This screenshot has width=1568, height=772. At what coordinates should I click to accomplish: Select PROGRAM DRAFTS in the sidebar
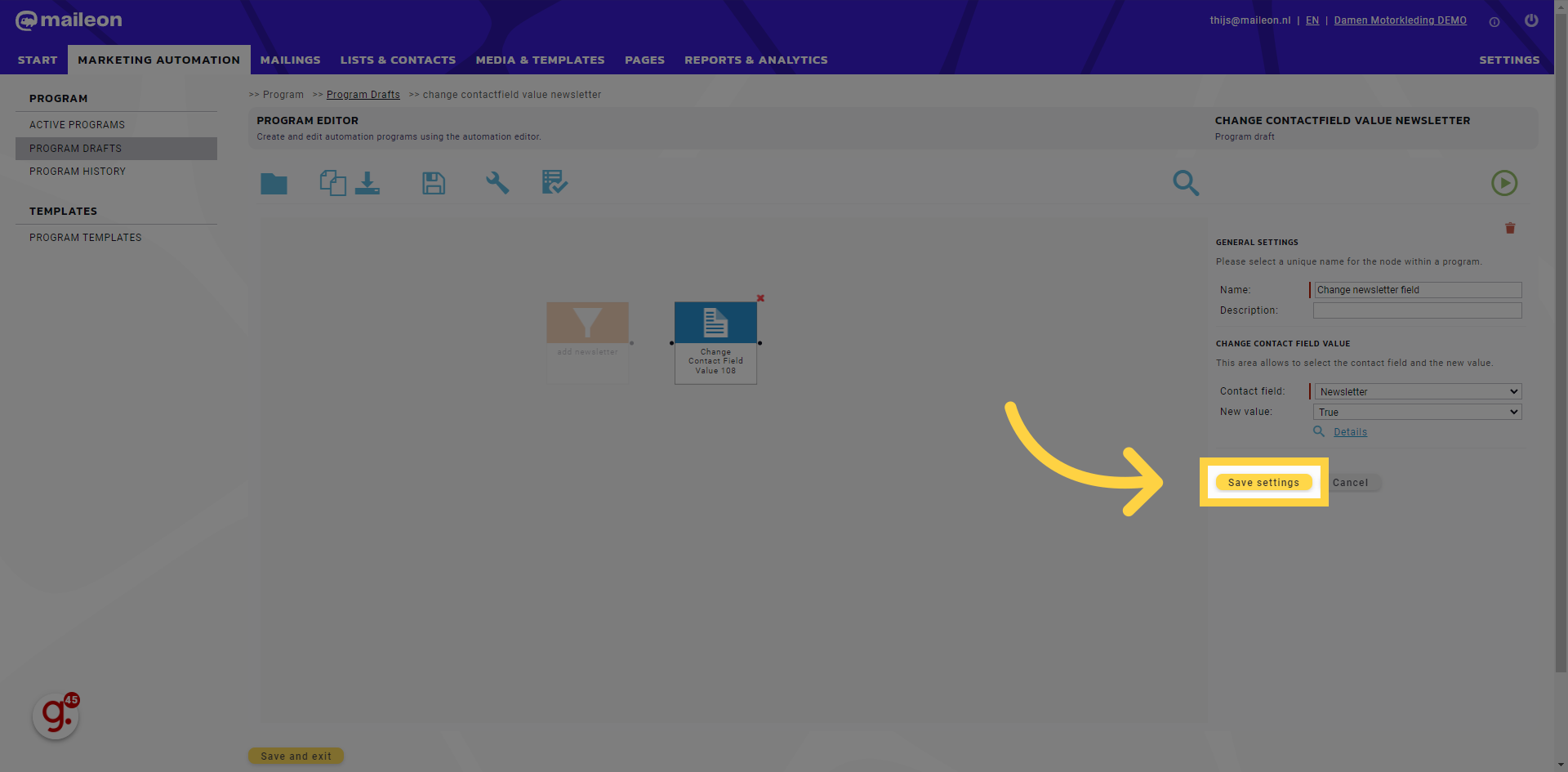coord(117,149)
